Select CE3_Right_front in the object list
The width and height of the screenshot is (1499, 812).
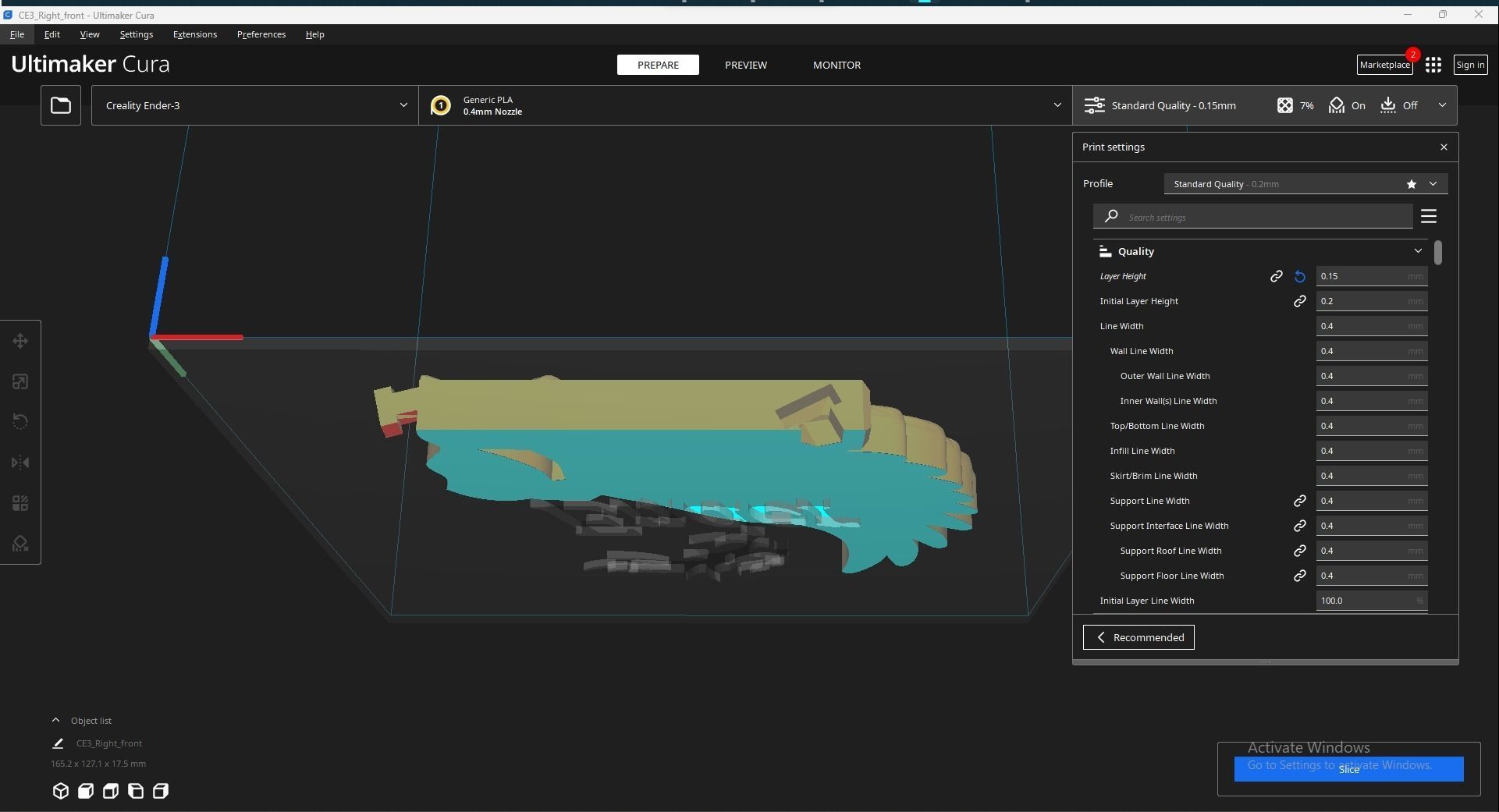[x=109, y=743]
